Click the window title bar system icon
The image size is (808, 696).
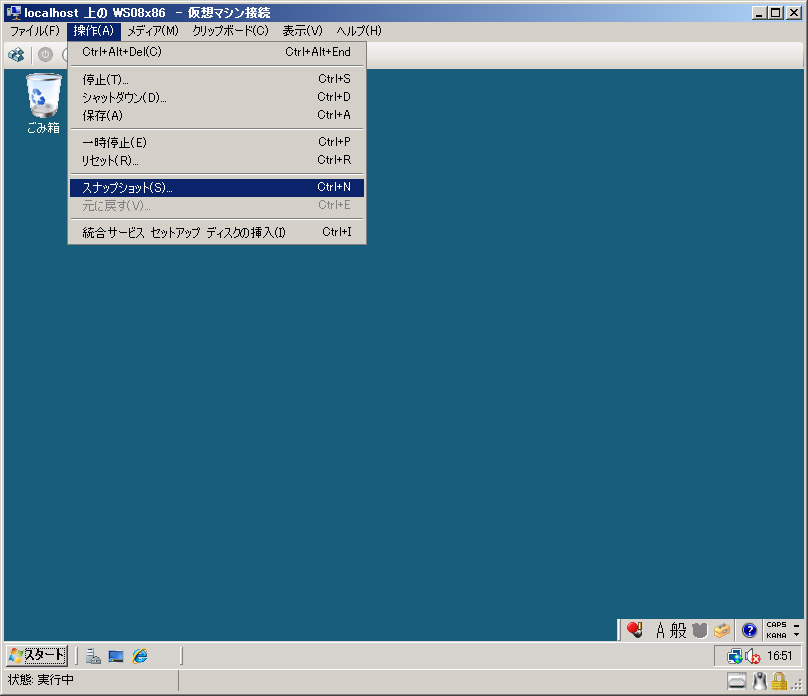point(14,13)
